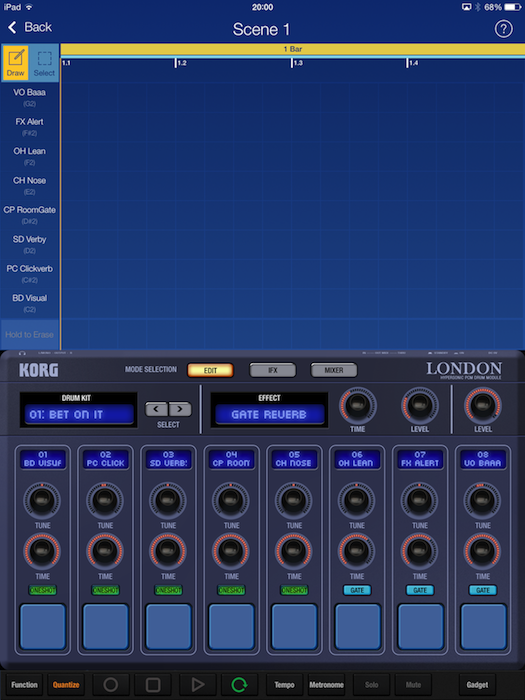Go Back with the top-left arrow
525x700 pixels.
pos(29,27)
